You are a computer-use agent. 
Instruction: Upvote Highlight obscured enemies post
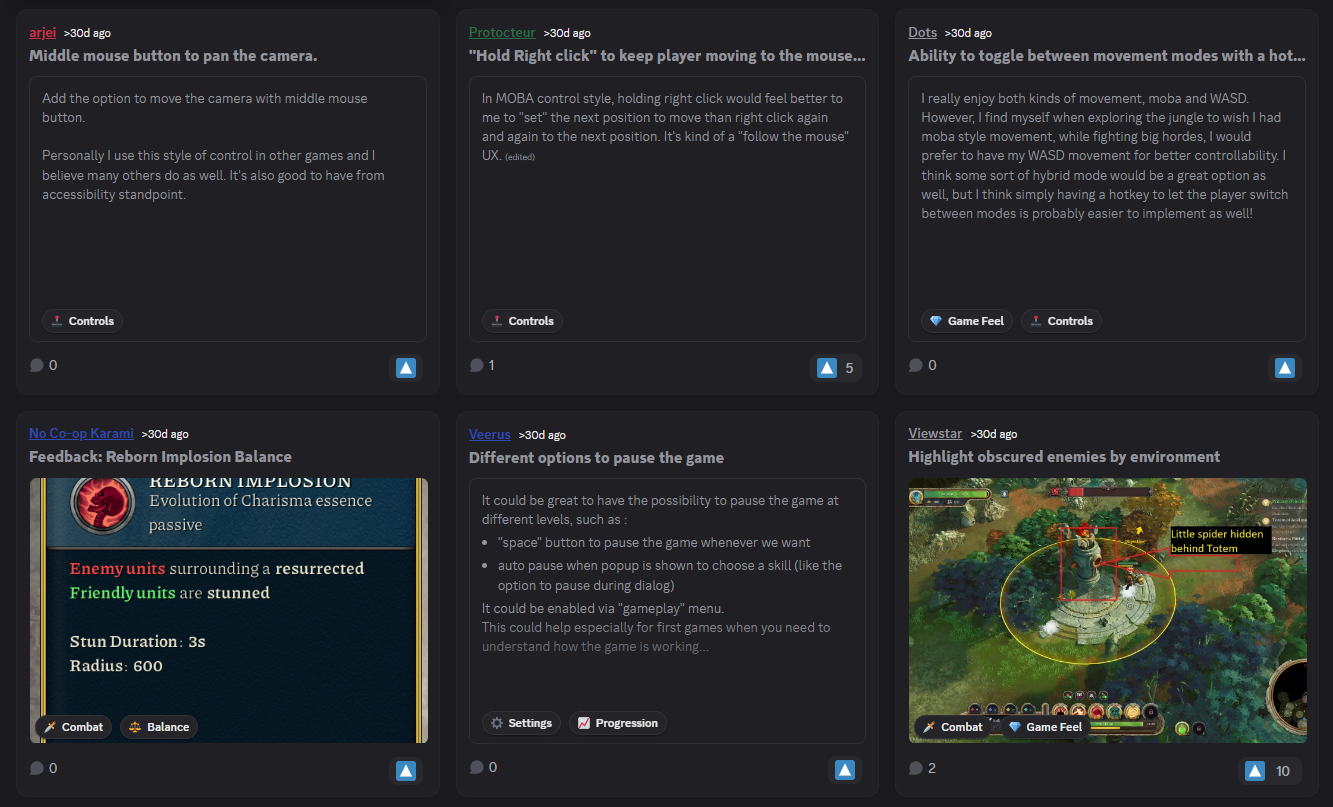(1256, 771)
